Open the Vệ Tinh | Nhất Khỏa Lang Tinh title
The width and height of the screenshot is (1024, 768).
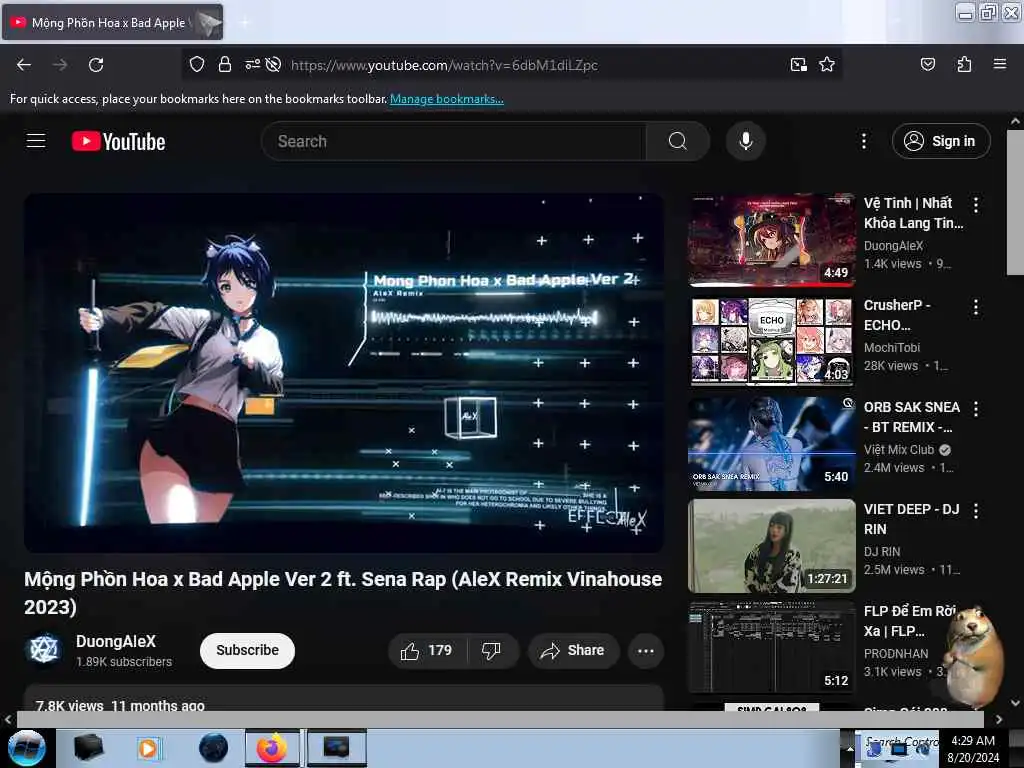coord(913,213)
